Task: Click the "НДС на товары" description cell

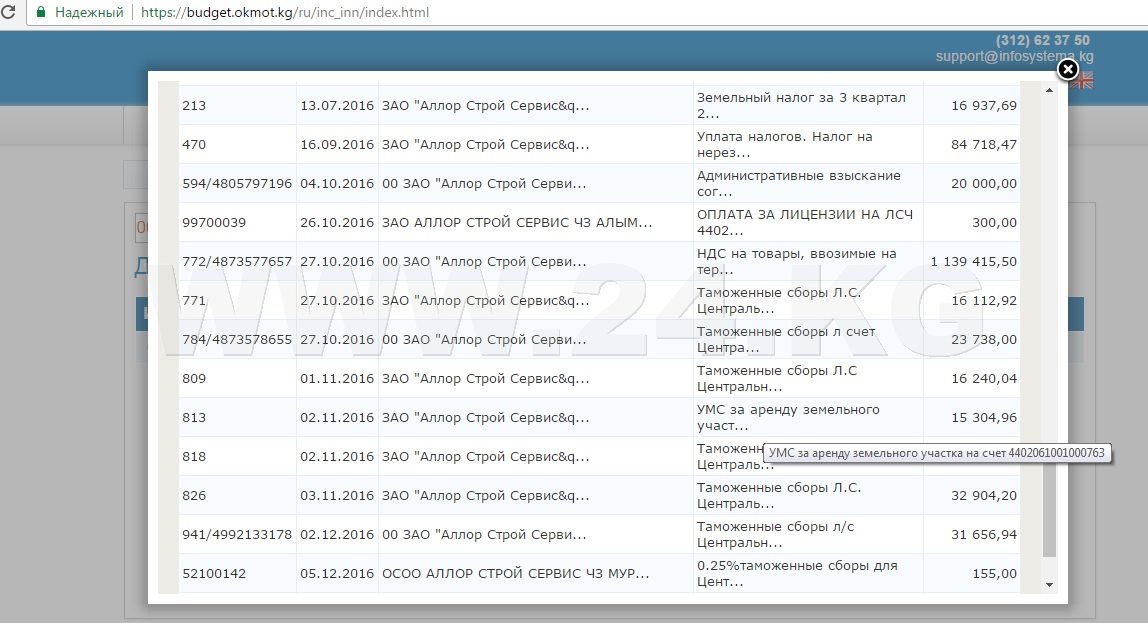Action: coord(796,261)
